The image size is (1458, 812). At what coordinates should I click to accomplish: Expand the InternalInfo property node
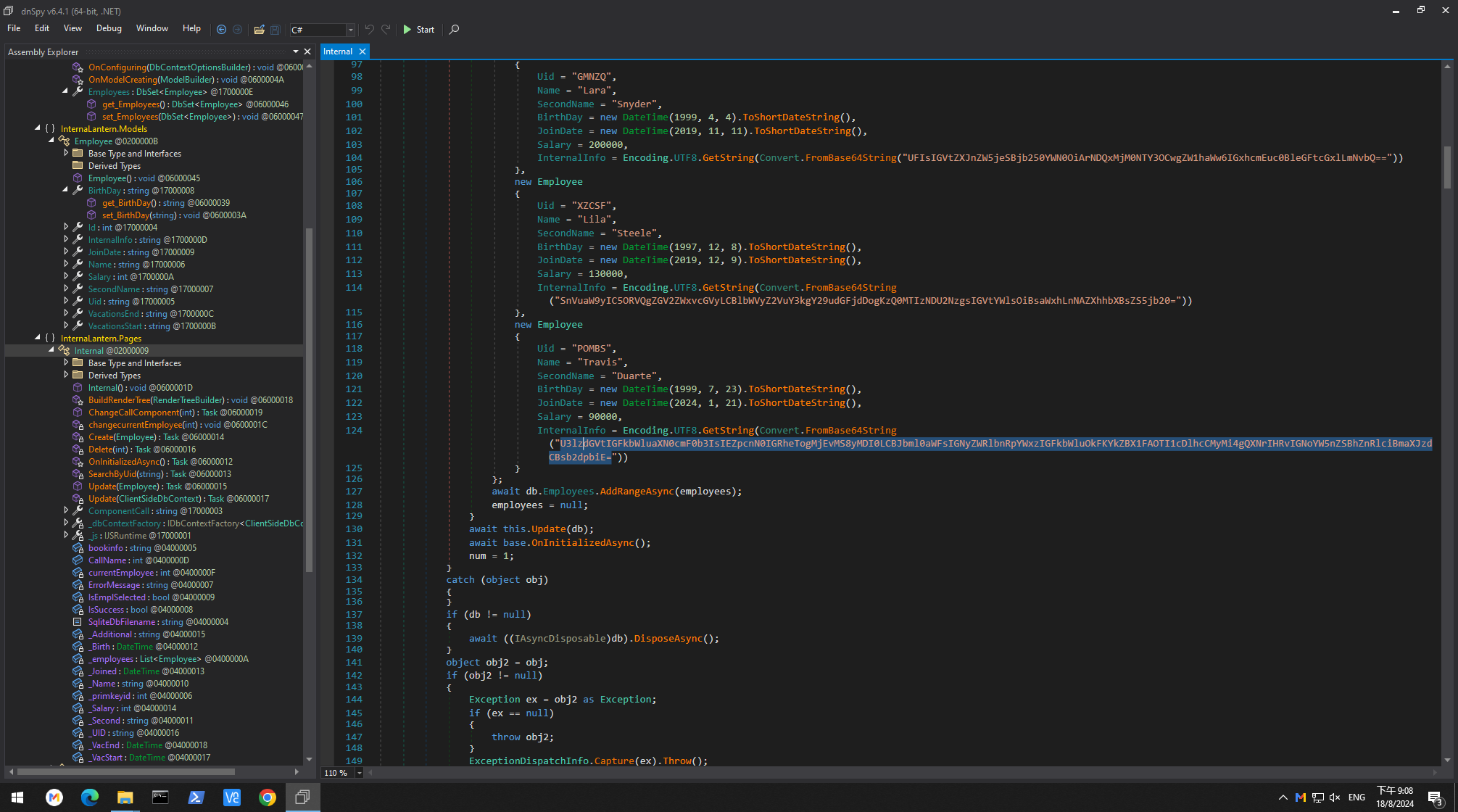[x=65, y=239]
